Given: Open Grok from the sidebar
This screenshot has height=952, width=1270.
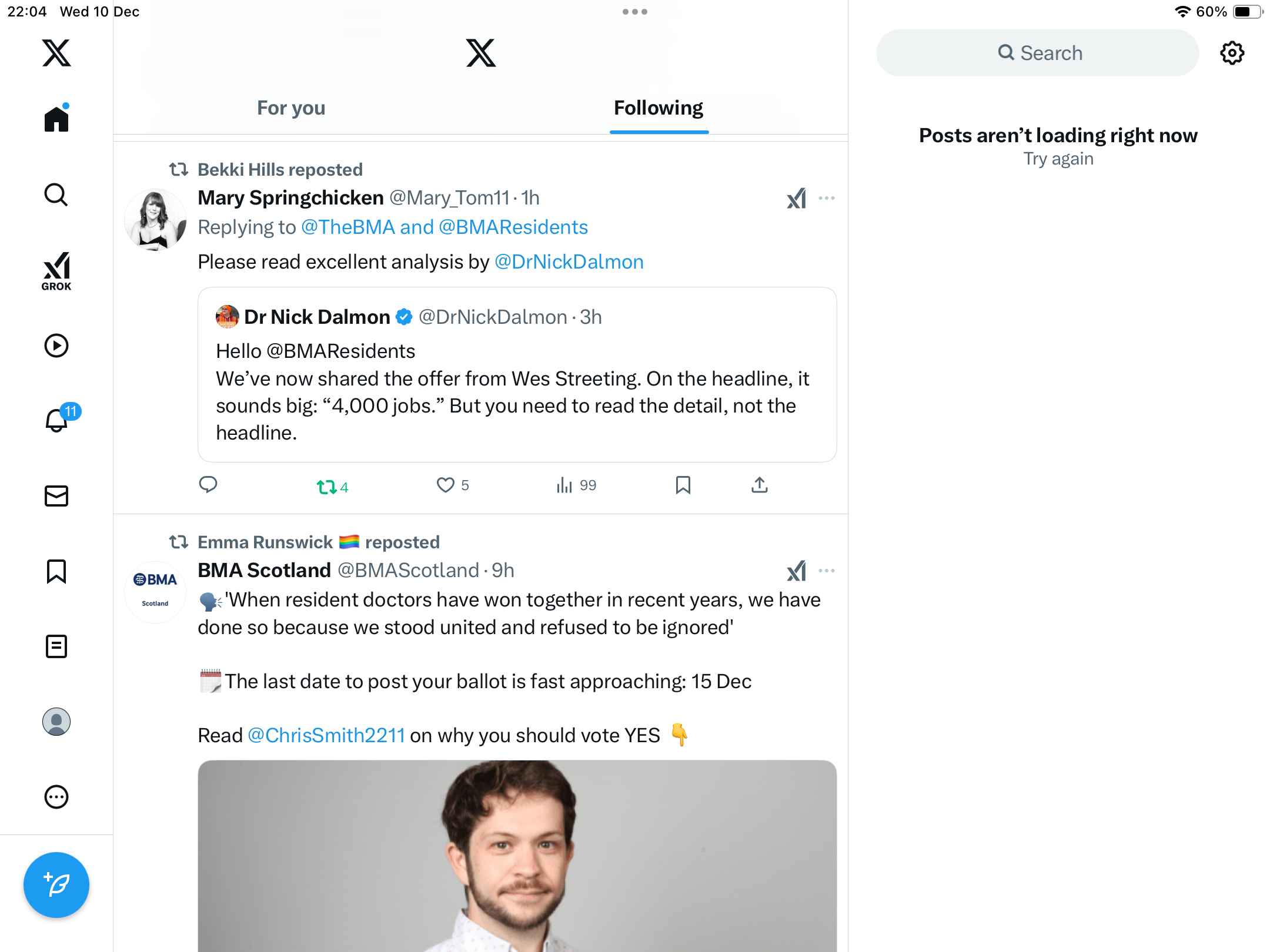Looking at the screenshot, I should pos(56,271).
